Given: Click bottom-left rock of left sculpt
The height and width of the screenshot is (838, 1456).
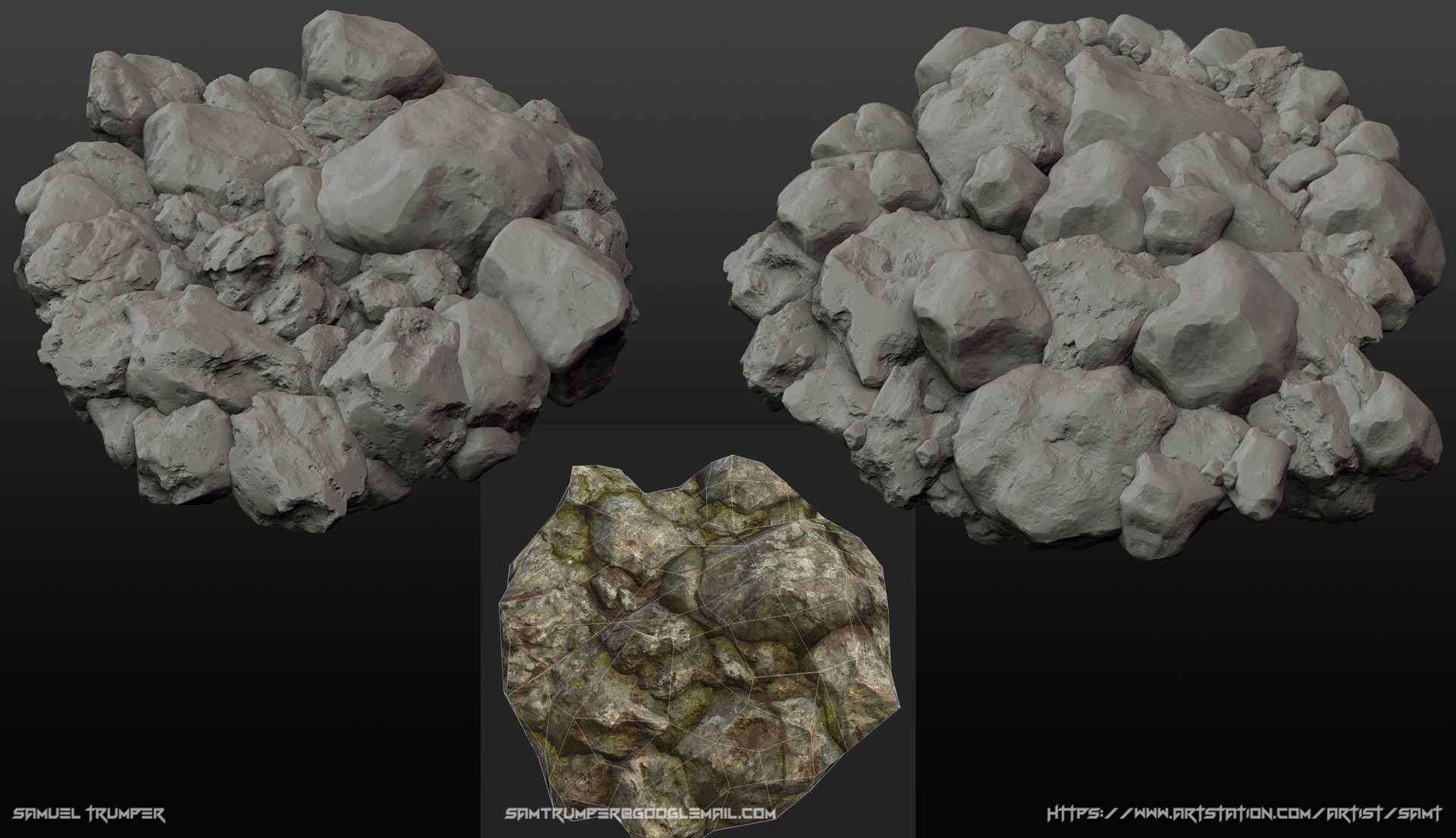Looking at the screenshot, I should pyautogui.click(x=182, y=451).
